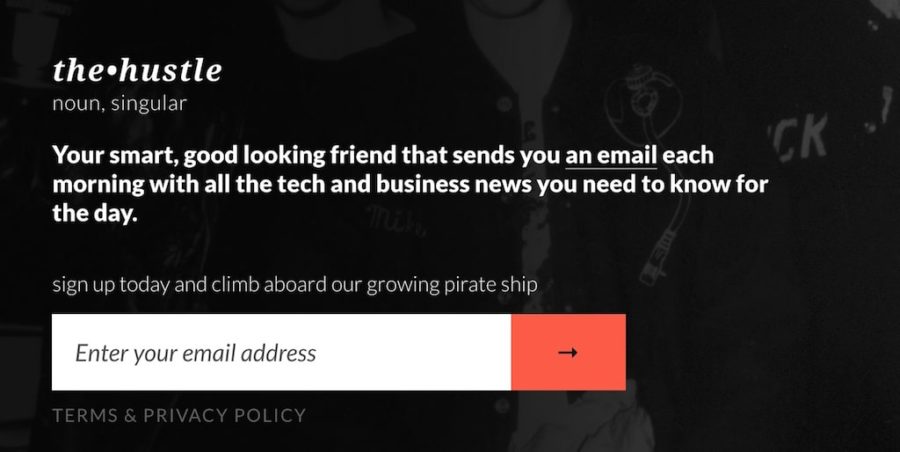Open the underlined "an email" link
The width and height of the screenshot is (900, 452).
[x=611, y=157]
